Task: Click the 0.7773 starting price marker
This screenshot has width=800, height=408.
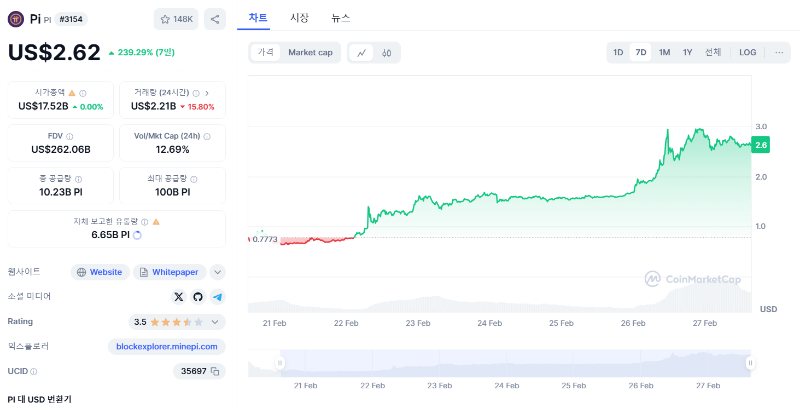Action: coord(264,239)
